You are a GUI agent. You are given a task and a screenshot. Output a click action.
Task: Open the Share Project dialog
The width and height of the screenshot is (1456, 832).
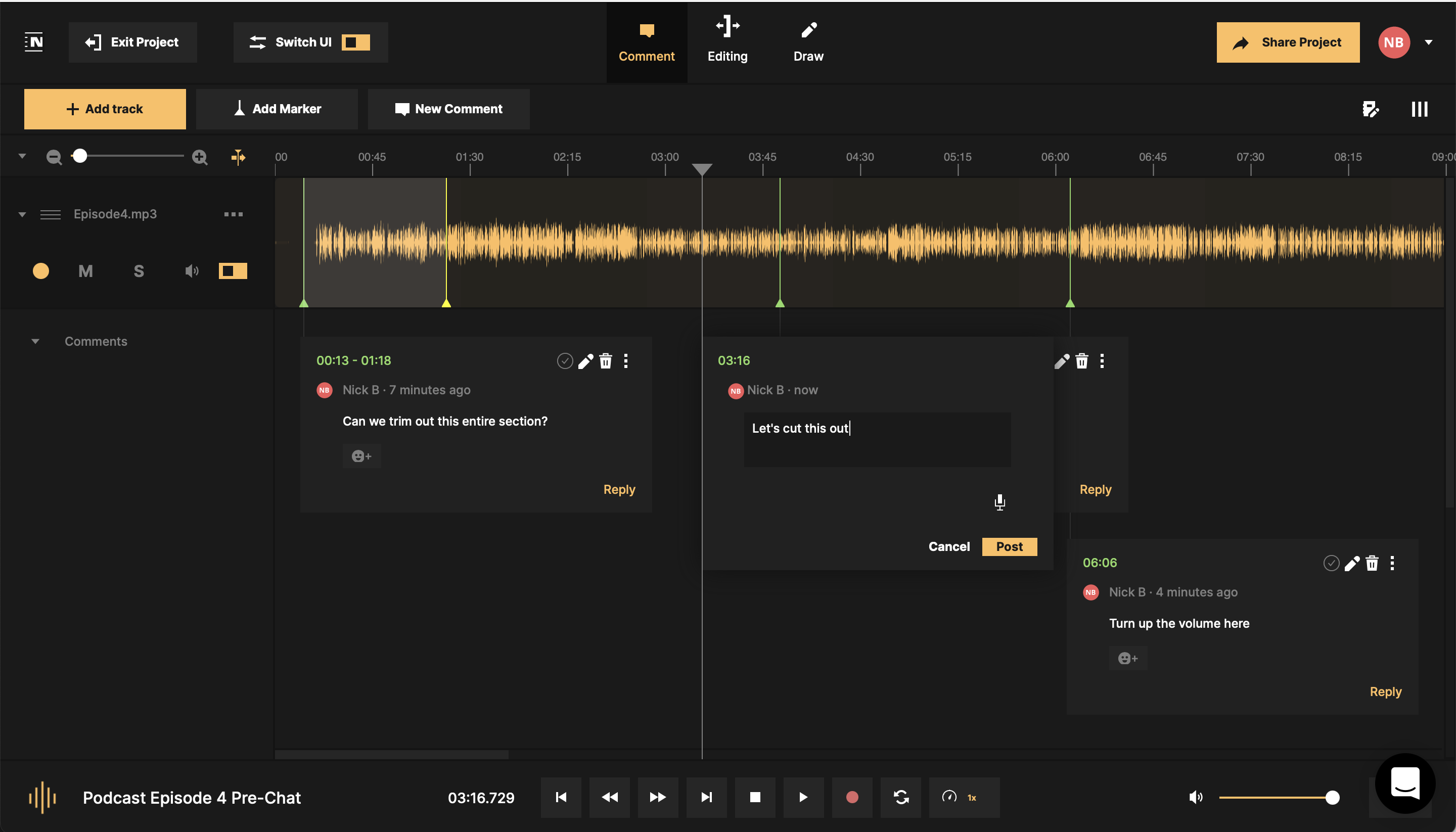click(x=1288, y=42)
